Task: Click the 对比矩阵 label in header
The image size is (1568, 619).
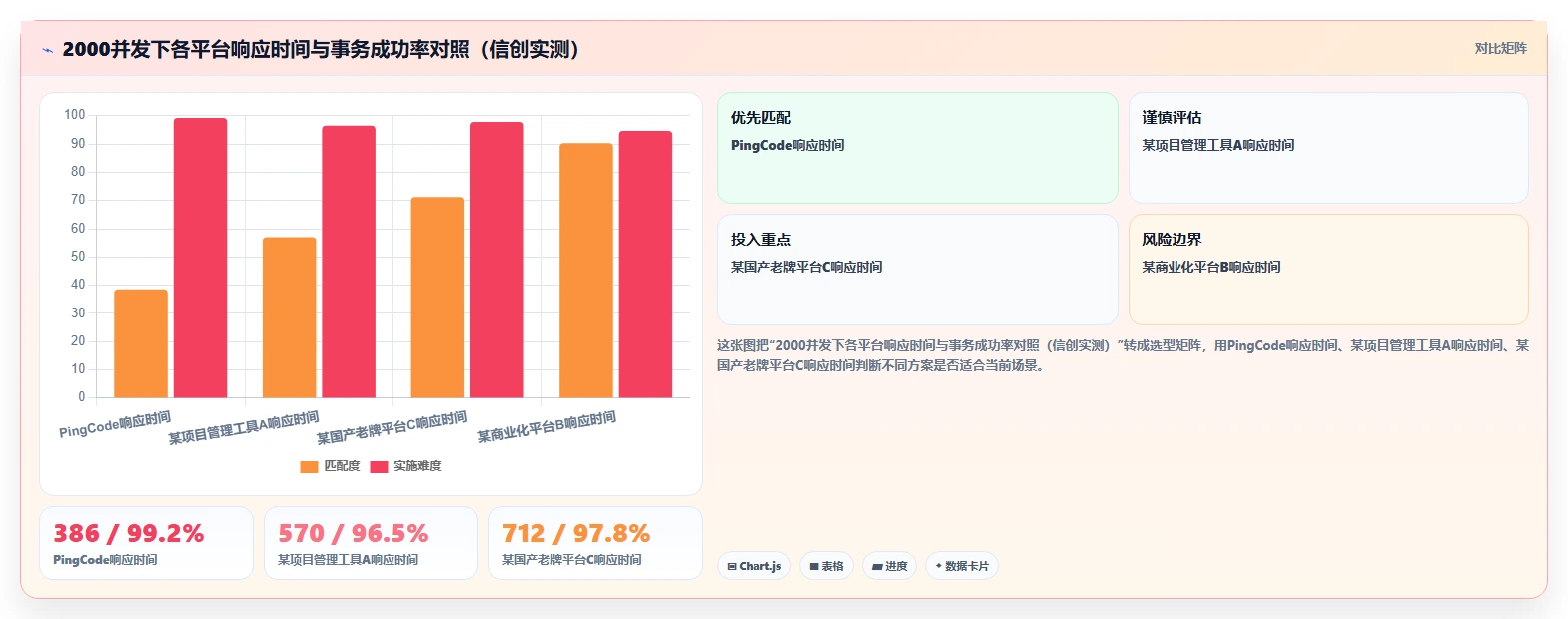Action: pyautogui.click(x=1500, y=48)
